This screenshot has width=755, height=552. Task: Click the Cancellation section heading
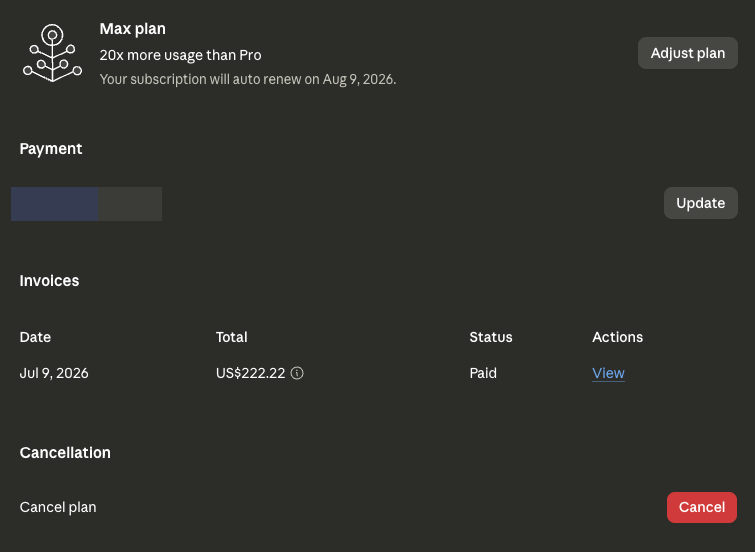[x=65, y=453]
